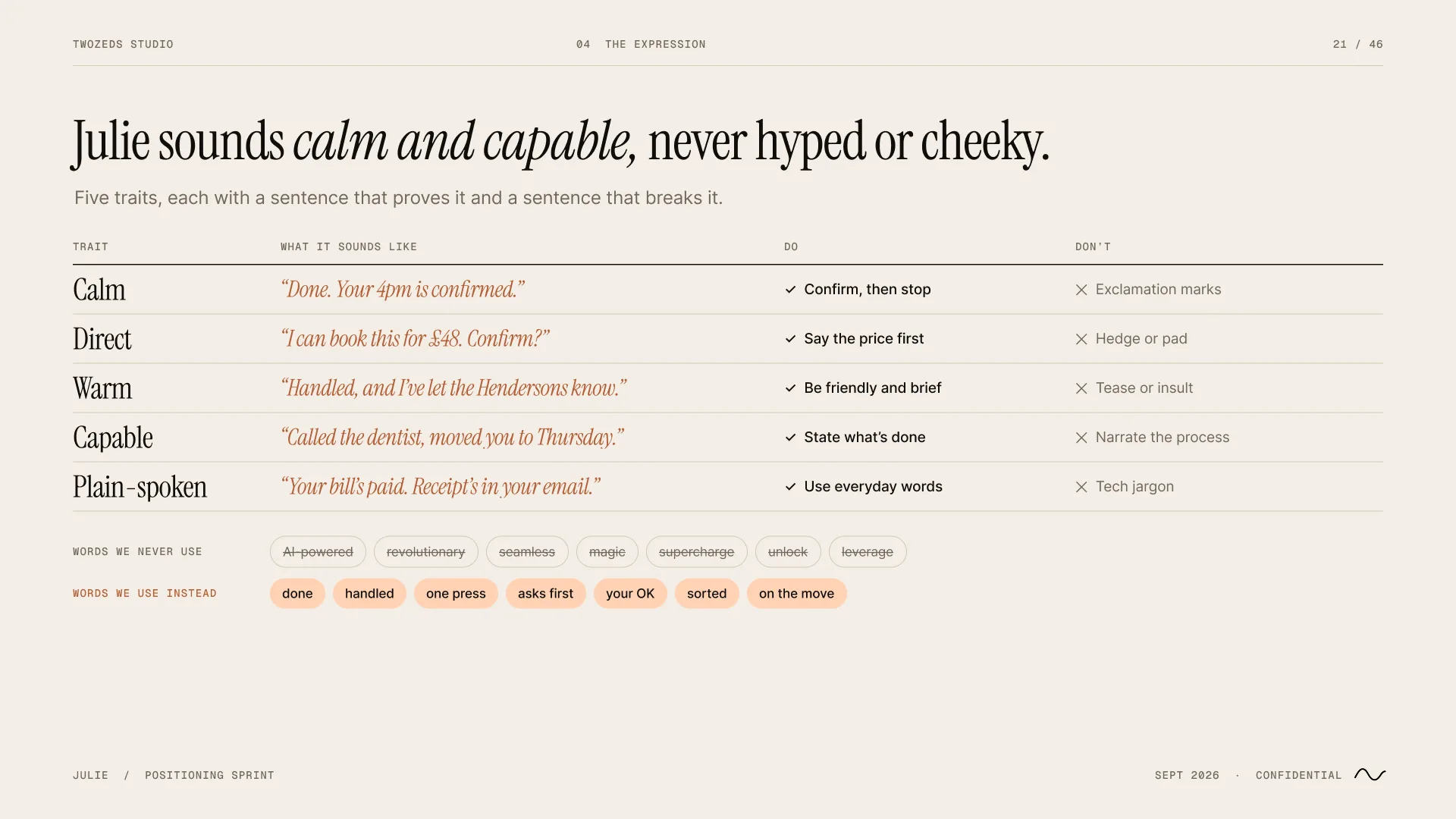
Task: Click the X icon next to Exclamation marks
Action: [1081, 290]
